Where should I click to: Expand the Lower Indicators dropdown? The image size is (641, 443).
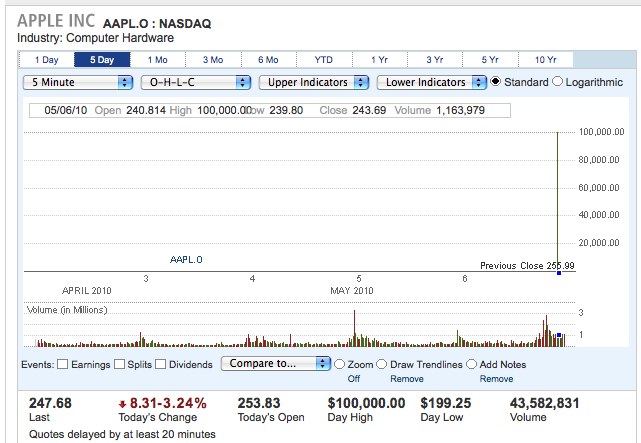432,82
